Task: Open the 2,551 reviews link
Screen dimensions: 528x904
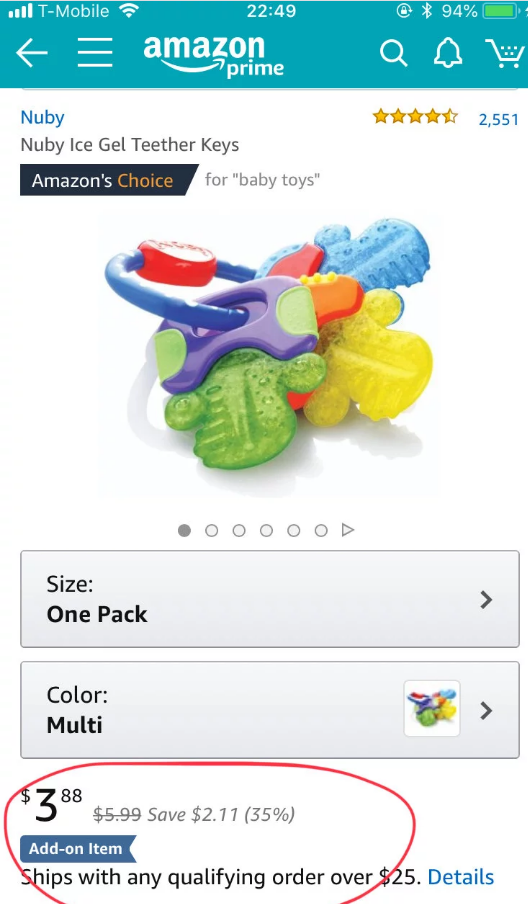Action: pyautogui.click(x=499, y=119)
